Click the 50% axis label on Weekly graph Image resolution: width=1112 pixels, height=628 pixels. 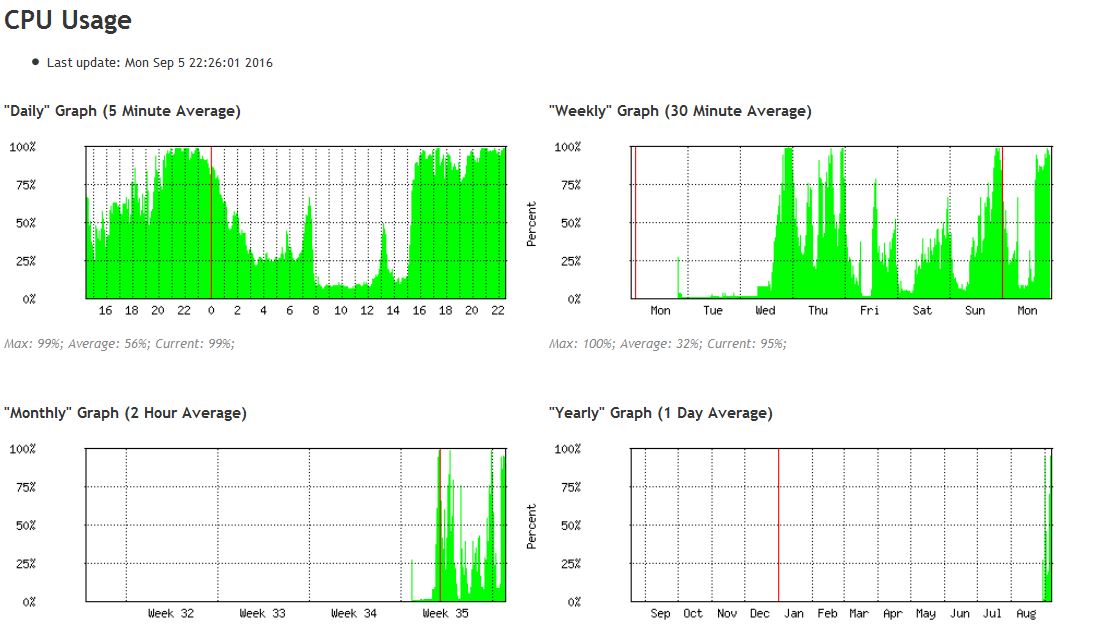click(x=571, y=223)
